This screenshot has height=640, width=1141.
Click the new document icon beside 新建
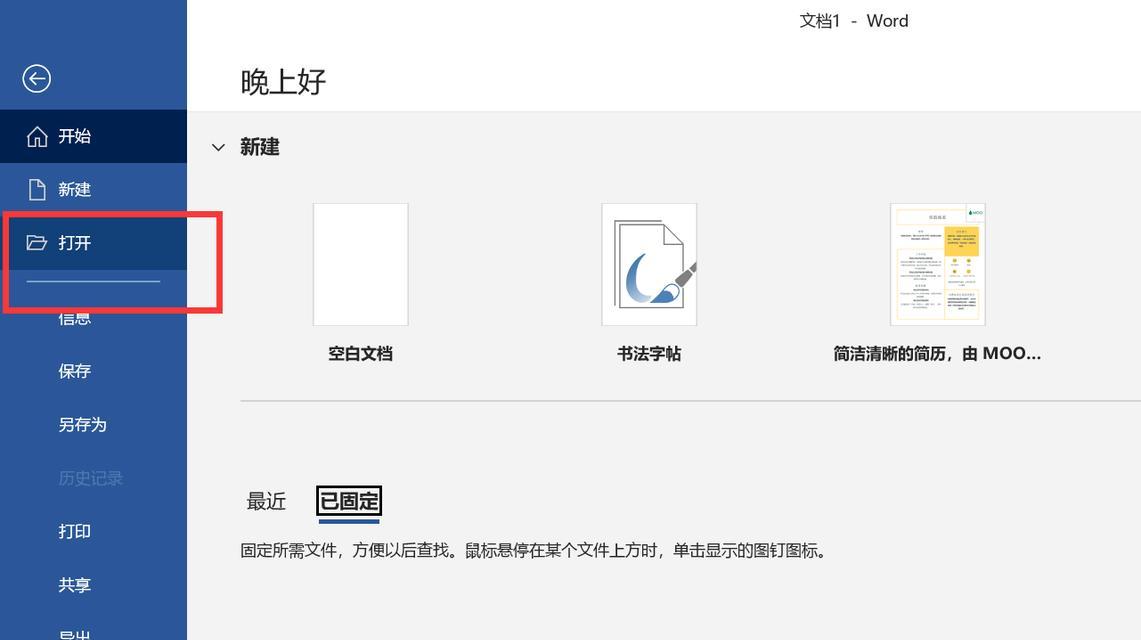click(37, 189)
